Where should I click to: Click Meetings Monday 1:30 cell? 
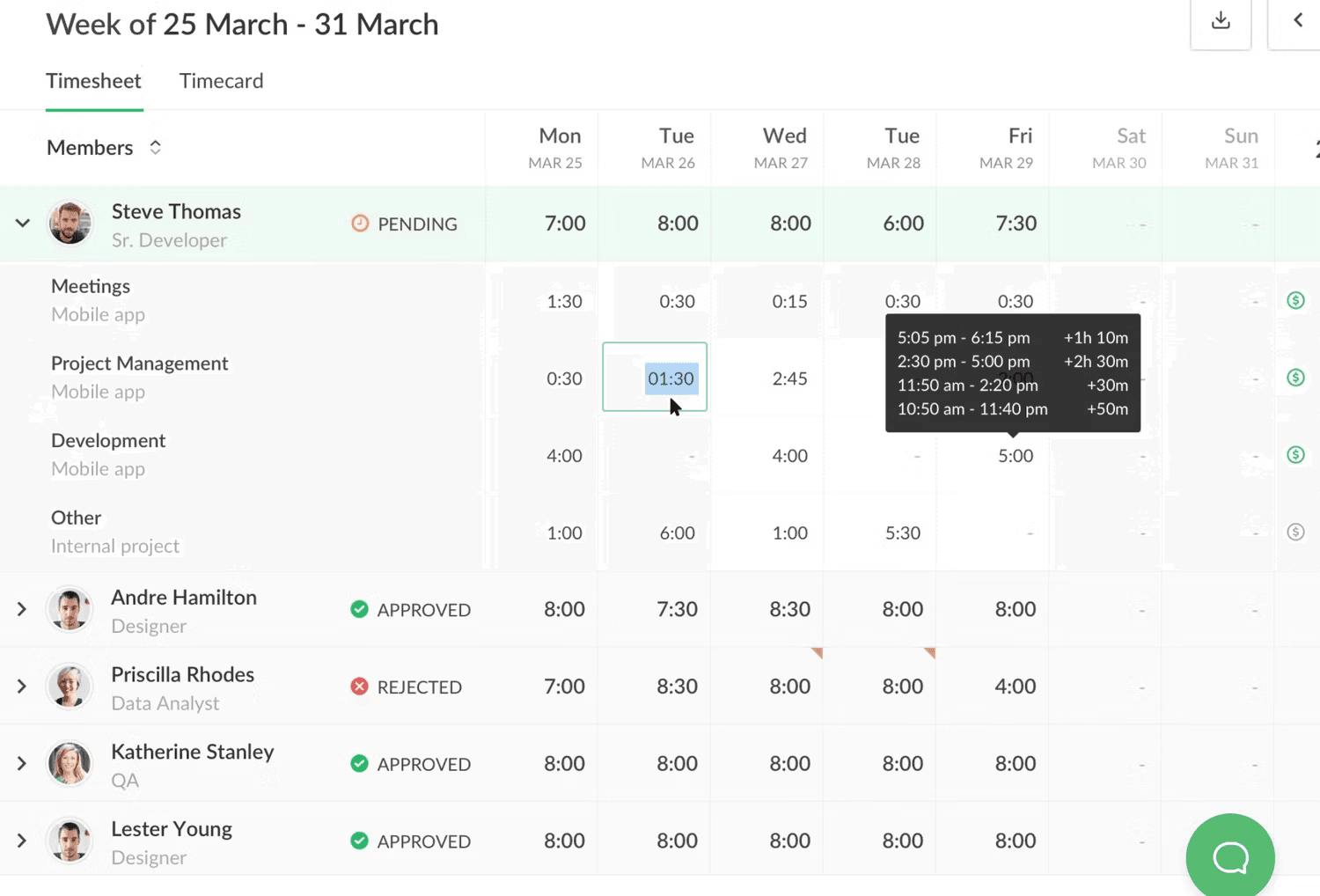click(x=564, y=301)
